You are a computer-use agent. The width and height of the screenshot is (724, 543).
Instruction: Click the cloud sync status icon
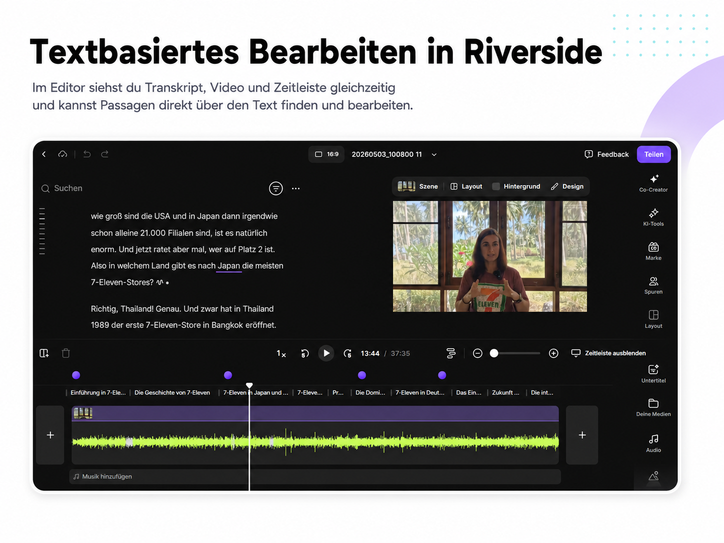(x=62, y=154)
